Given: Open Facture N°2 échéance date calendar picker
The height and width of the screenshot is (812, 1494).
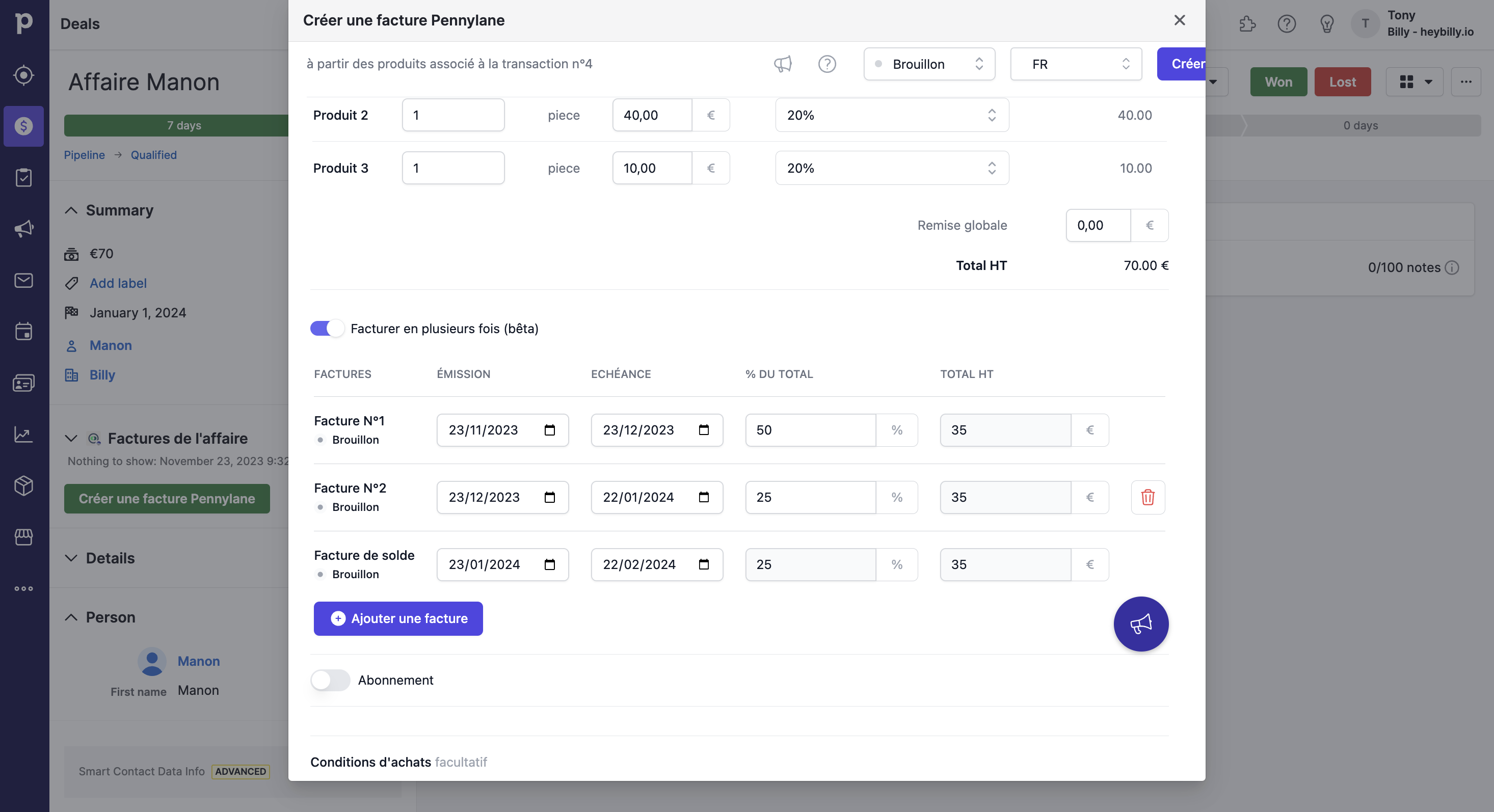Looking at the screenshot, I should [x=704, y=497].
